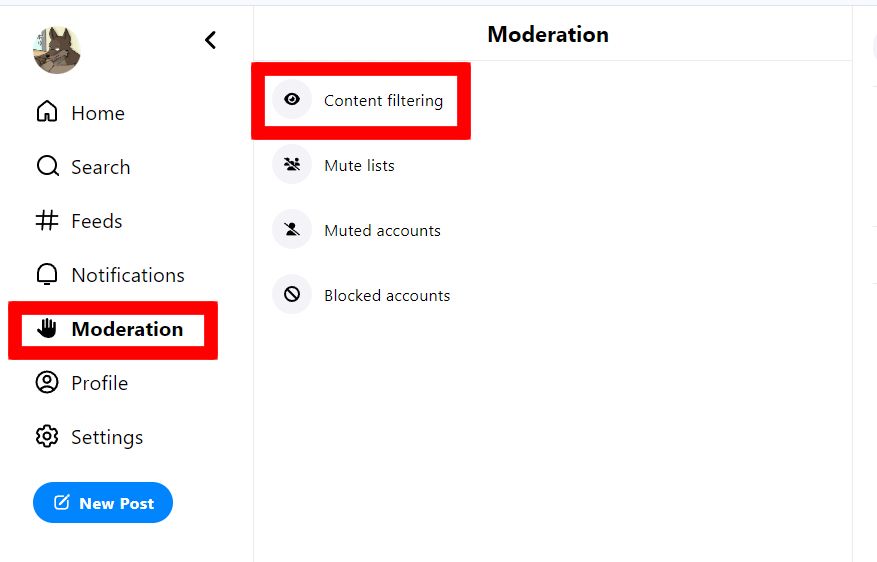The image size is (877, 562).
Task: Click the Profile person icon
Action: click(47, 382)
